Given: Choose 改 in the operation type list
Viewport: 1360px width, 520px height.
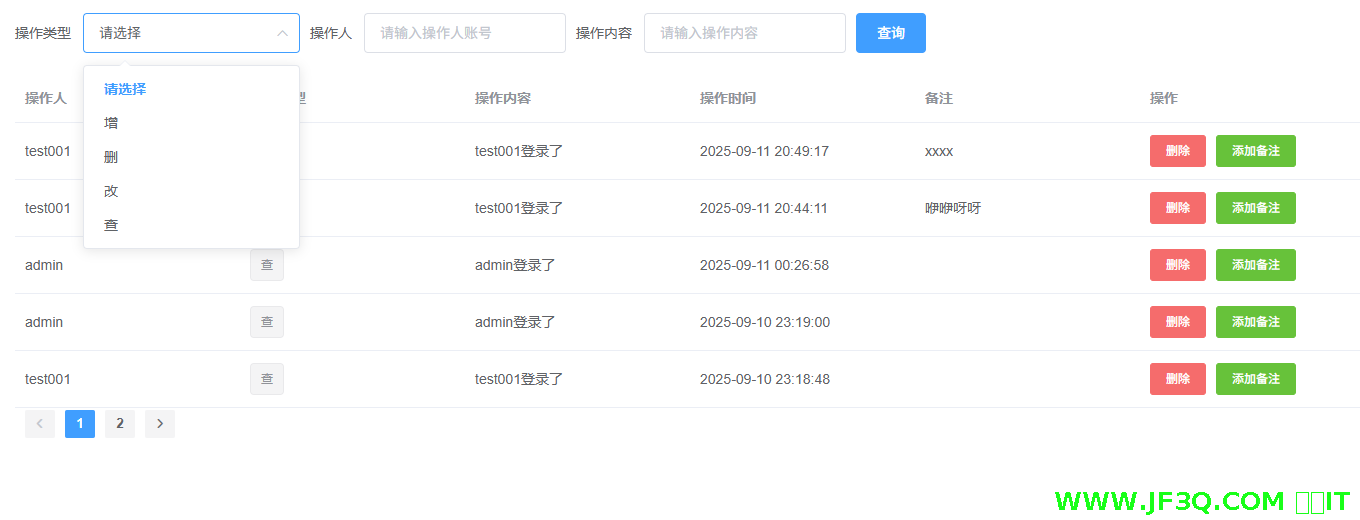Looking at the screenshot, I should point(111,191).
